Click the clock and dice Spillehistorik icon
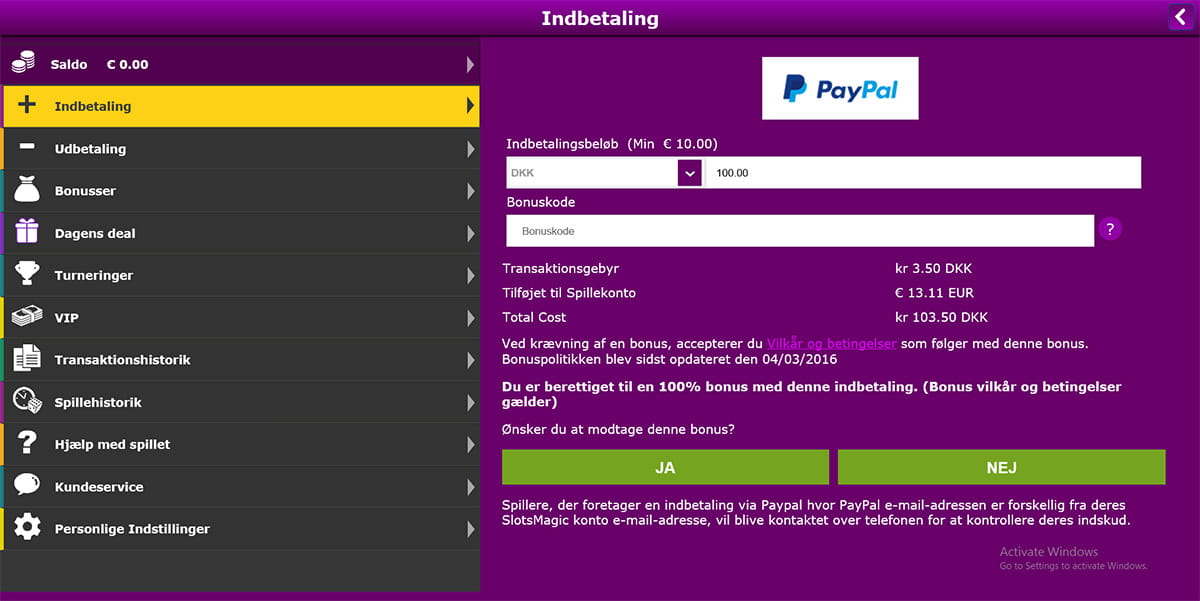 point(27,401)
